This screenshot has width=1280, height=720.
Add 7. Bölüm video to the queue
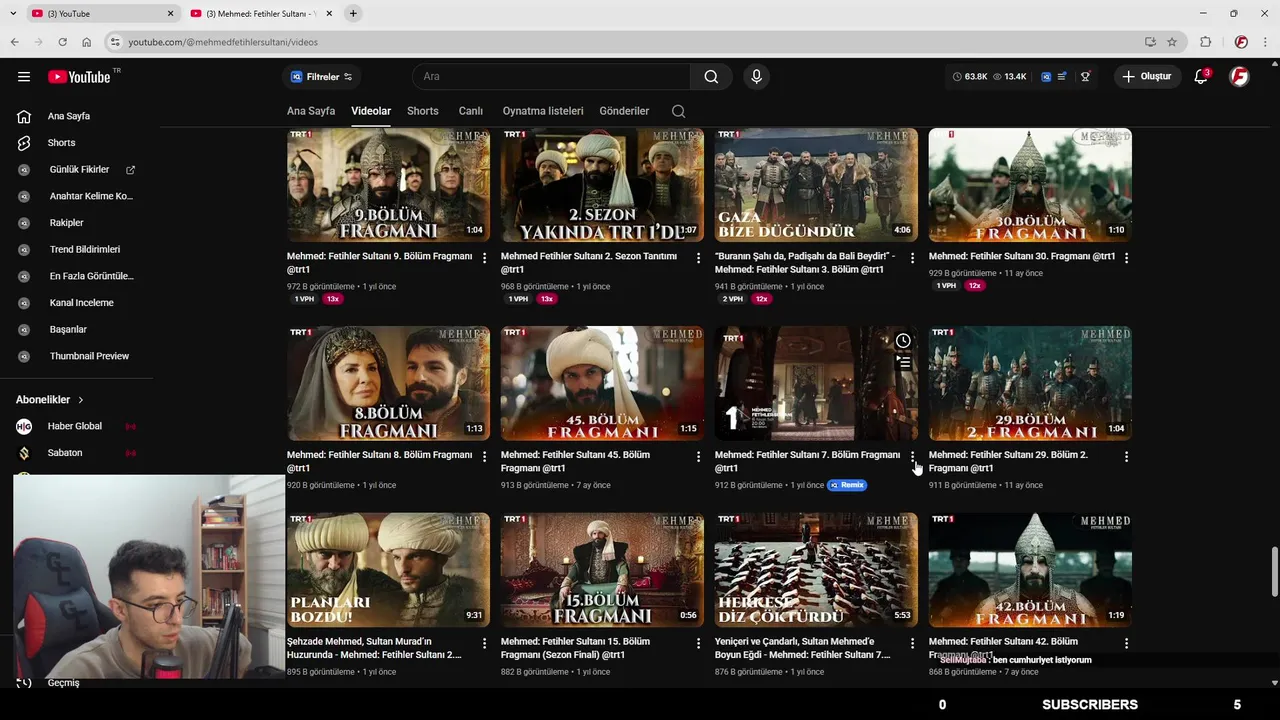[903, 362]
